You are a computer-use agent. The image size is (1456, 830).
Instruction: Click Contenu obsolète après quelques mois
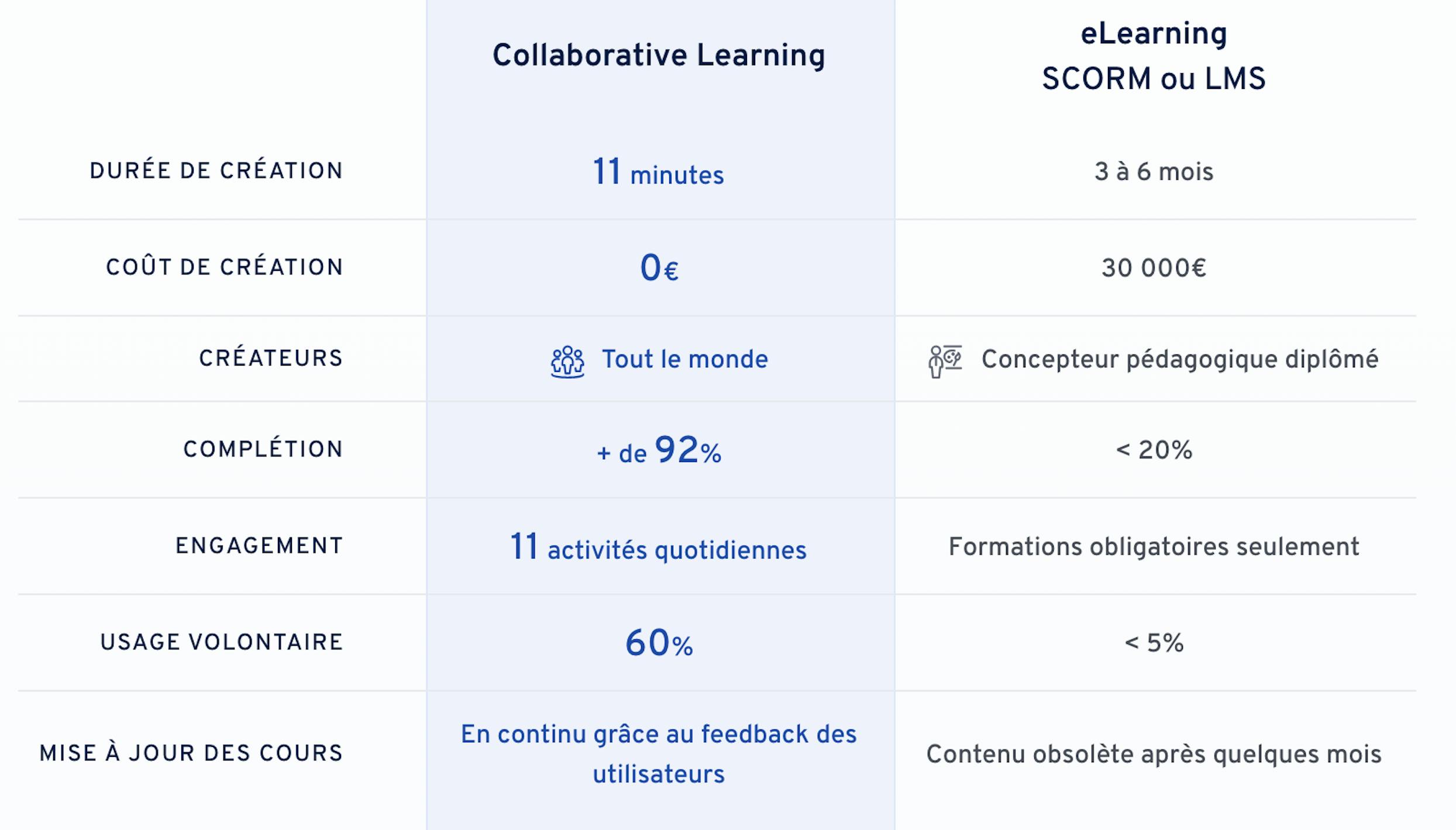point(1154,755)
